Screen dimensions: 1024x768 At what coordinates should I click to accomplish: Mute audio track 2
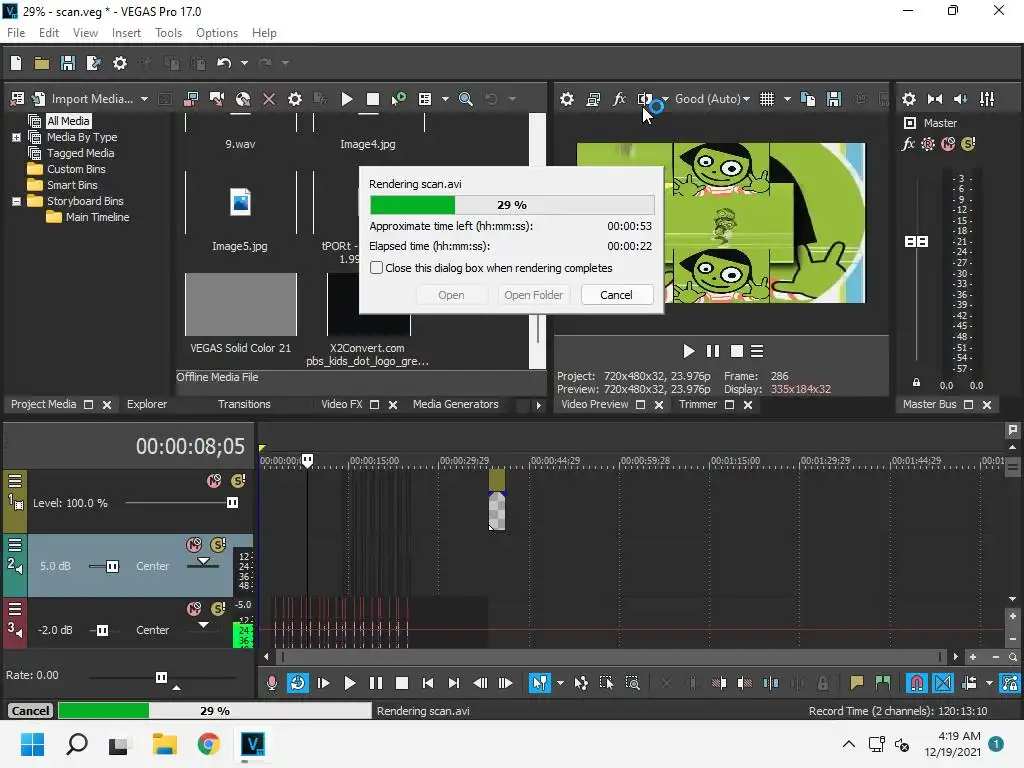point(194,545)
